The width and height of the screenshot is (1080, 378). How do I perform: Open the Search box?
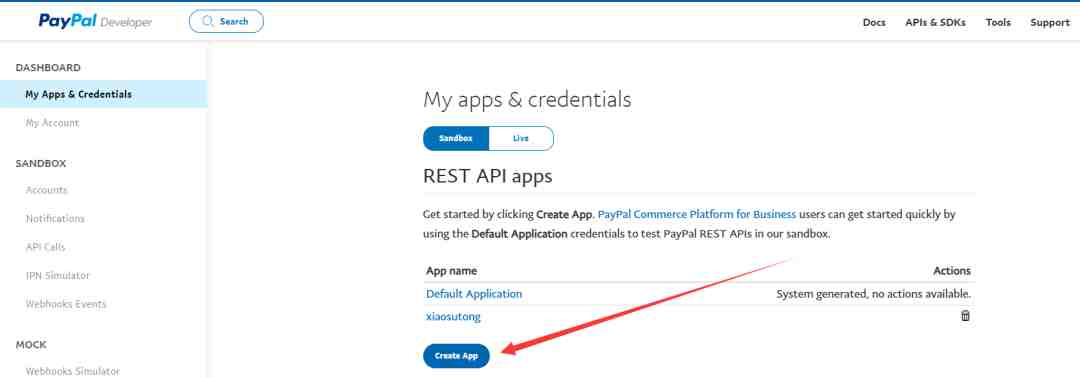tap(226, 21)
